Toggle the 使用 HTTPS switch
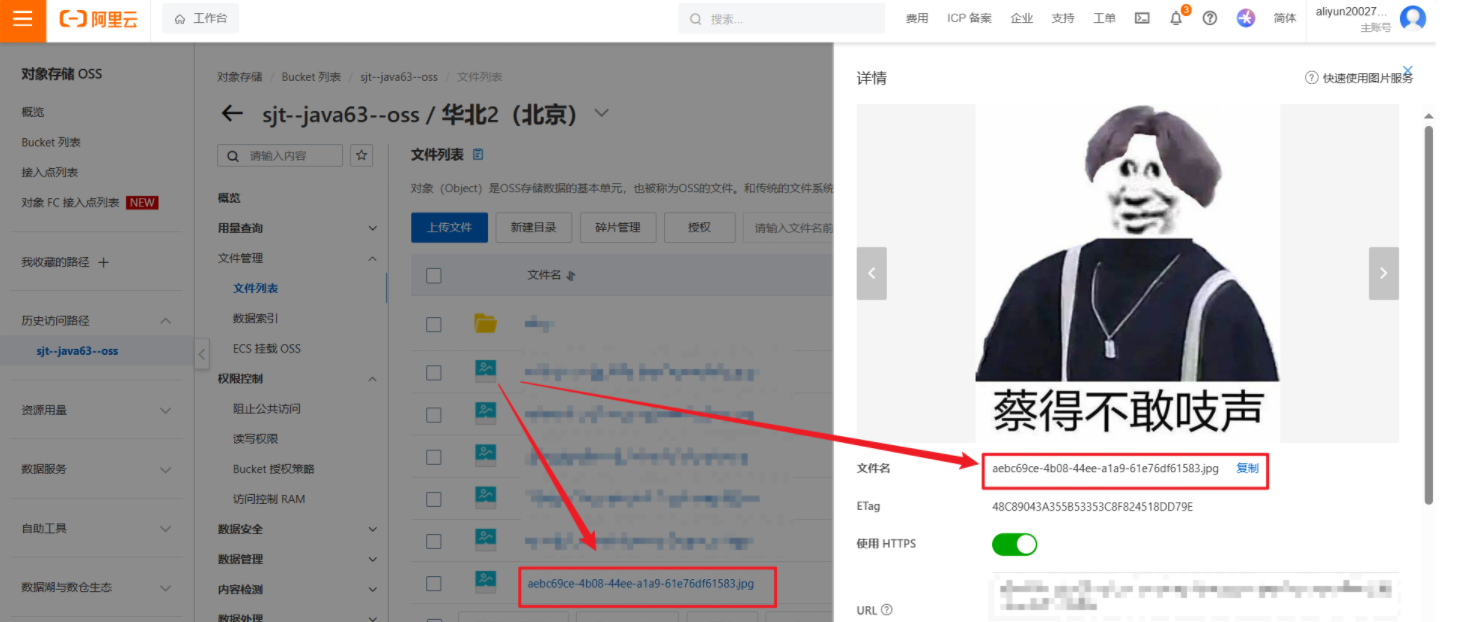1478x622 pixels. click(x=1014, y=544)
